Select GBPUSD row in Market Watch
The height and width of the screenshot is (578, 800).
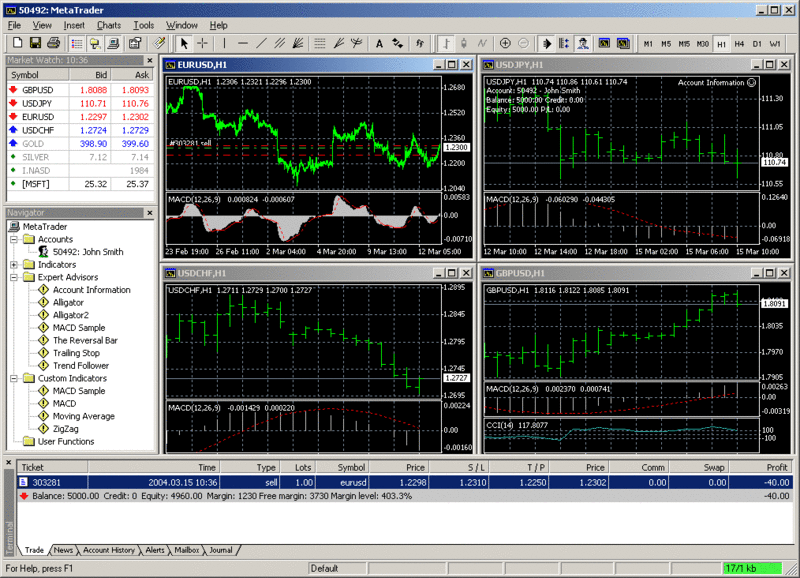click(80, 90)
